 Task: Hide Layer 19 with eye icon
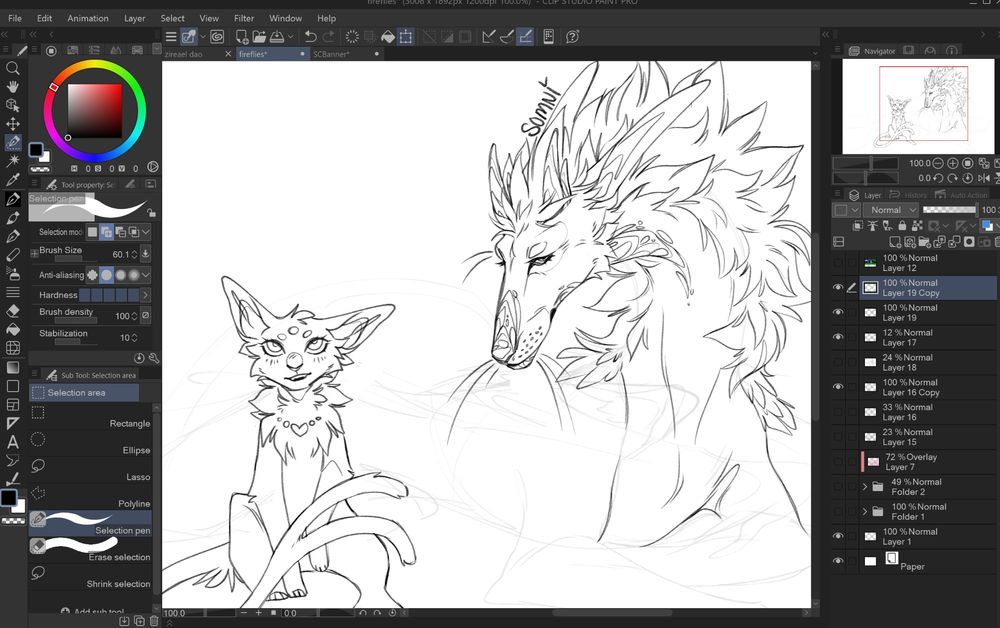pyautogui.click(x=838, y=312)
